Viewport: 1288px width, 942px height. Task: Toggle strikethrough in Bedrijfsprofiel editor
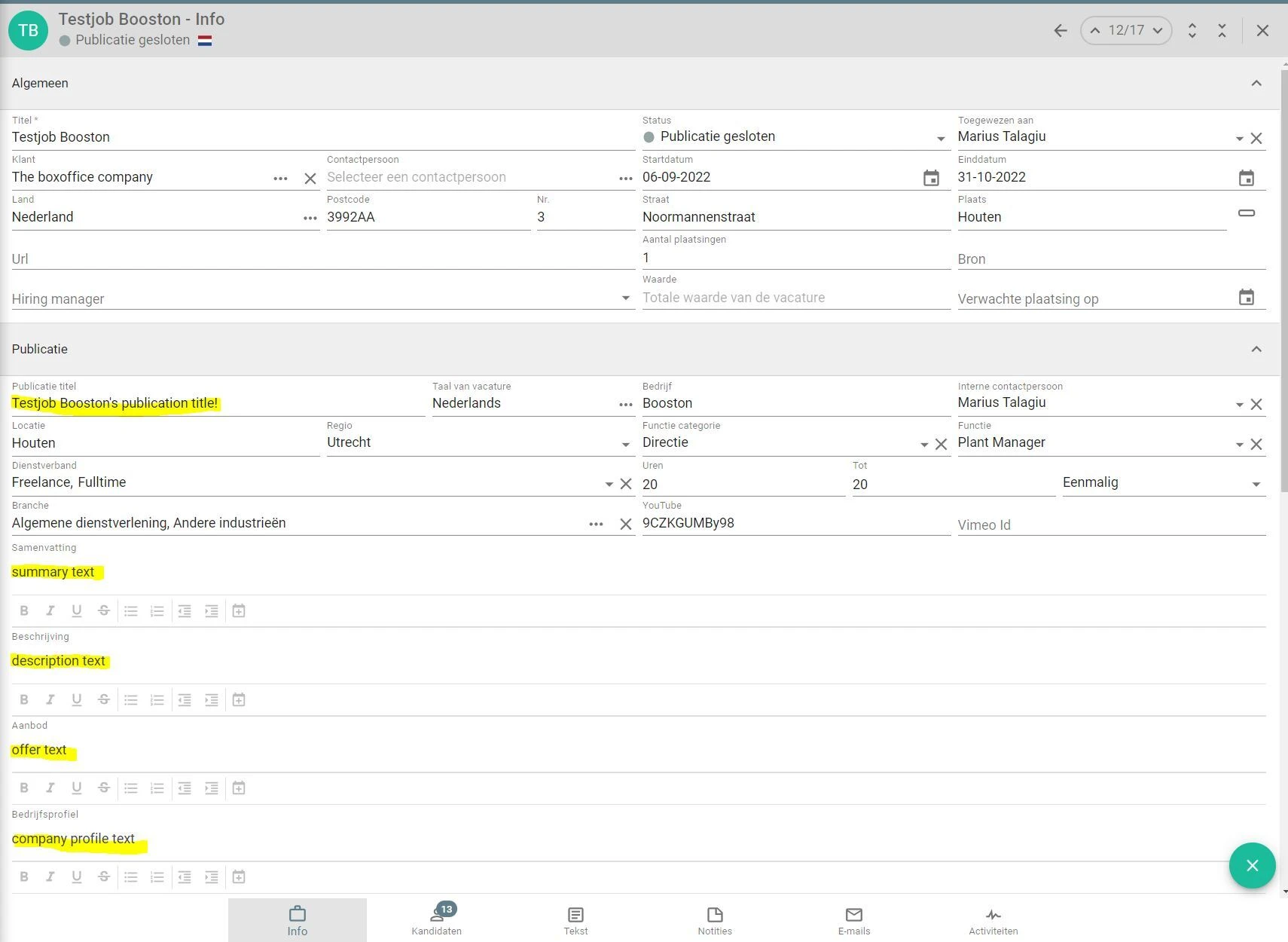click(104, 876)
